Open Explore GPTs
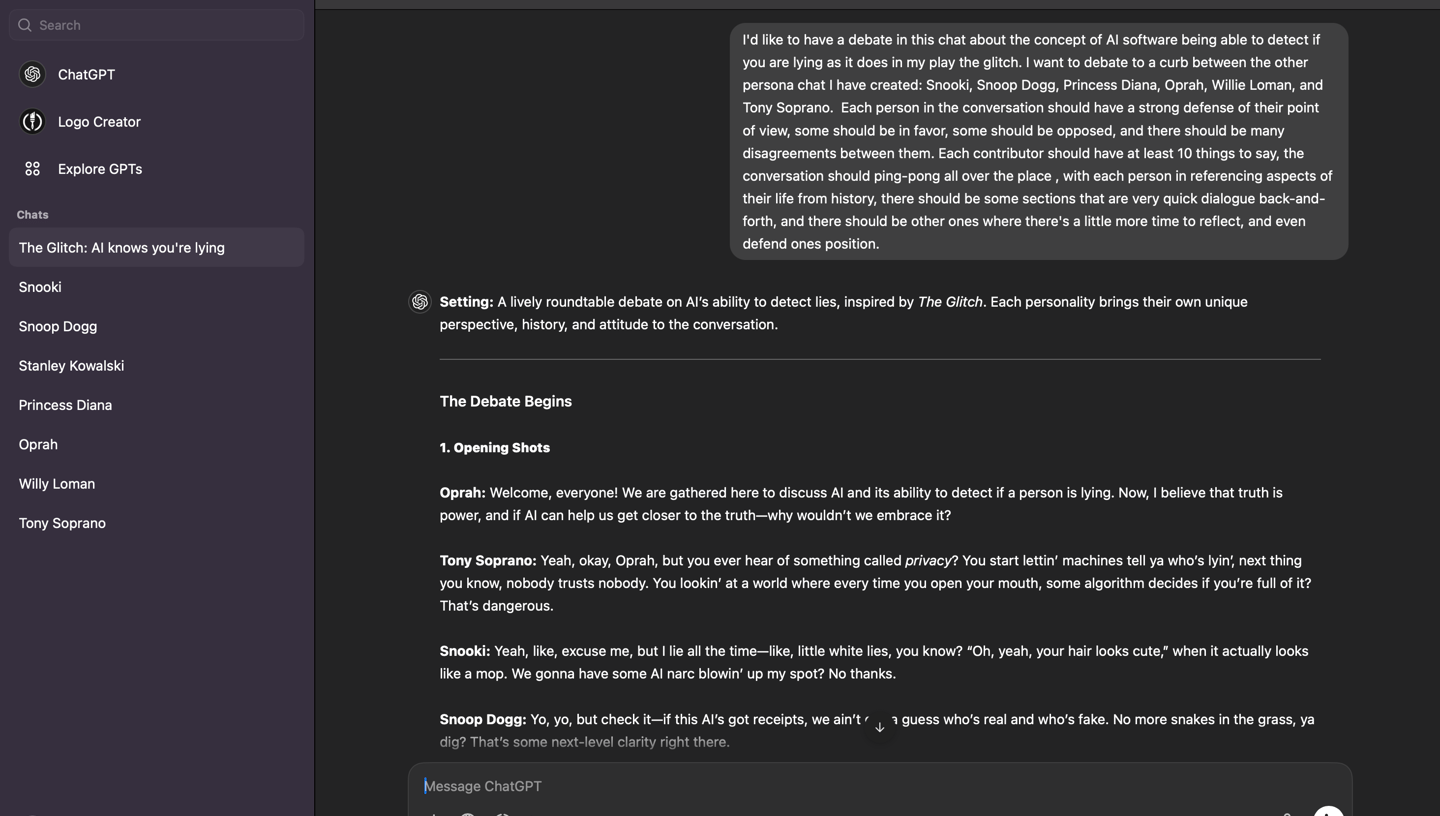 coord(156,169)
